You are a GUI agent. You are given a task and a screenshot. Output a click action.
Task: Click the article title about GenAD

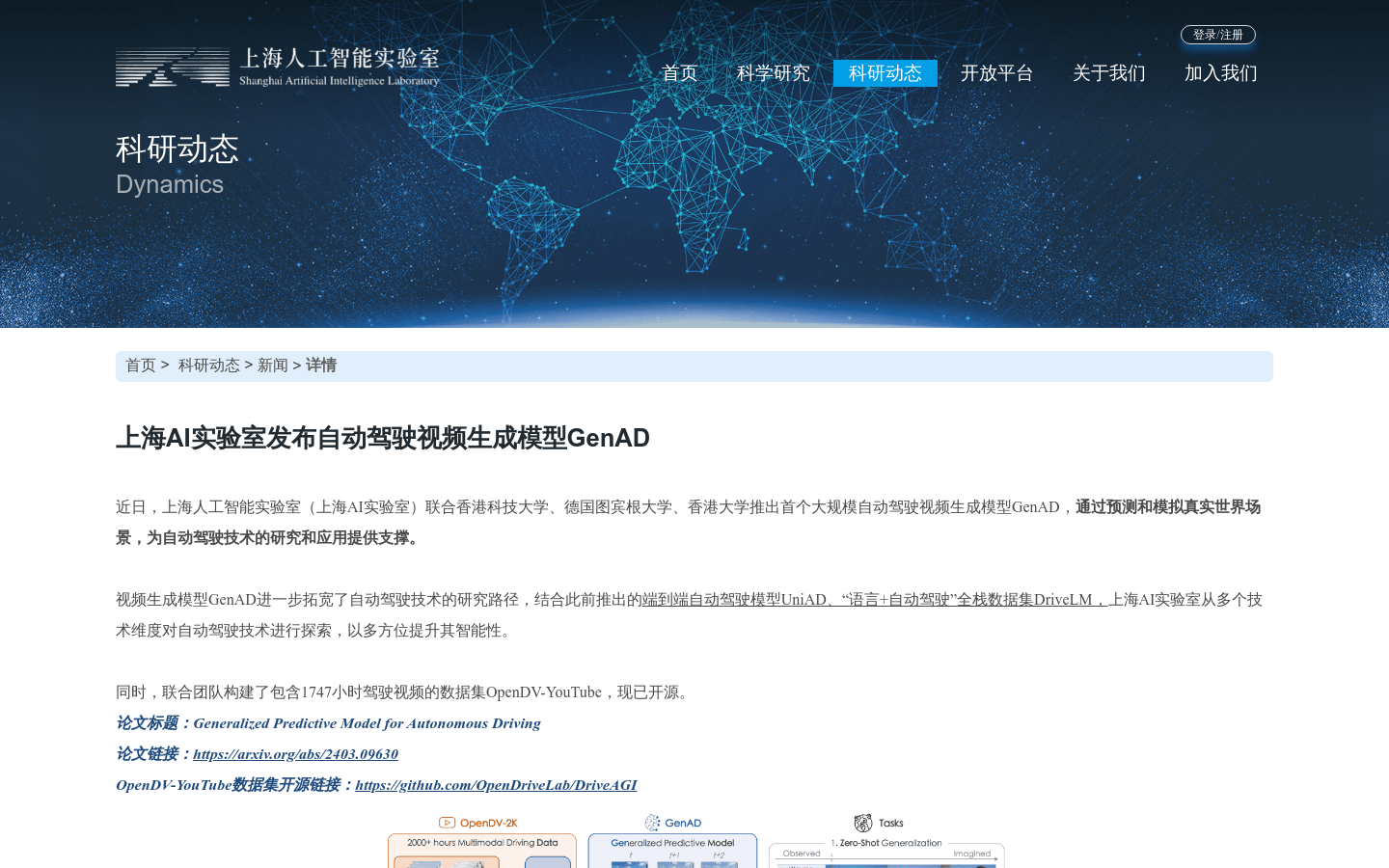[x=383, y=438]
